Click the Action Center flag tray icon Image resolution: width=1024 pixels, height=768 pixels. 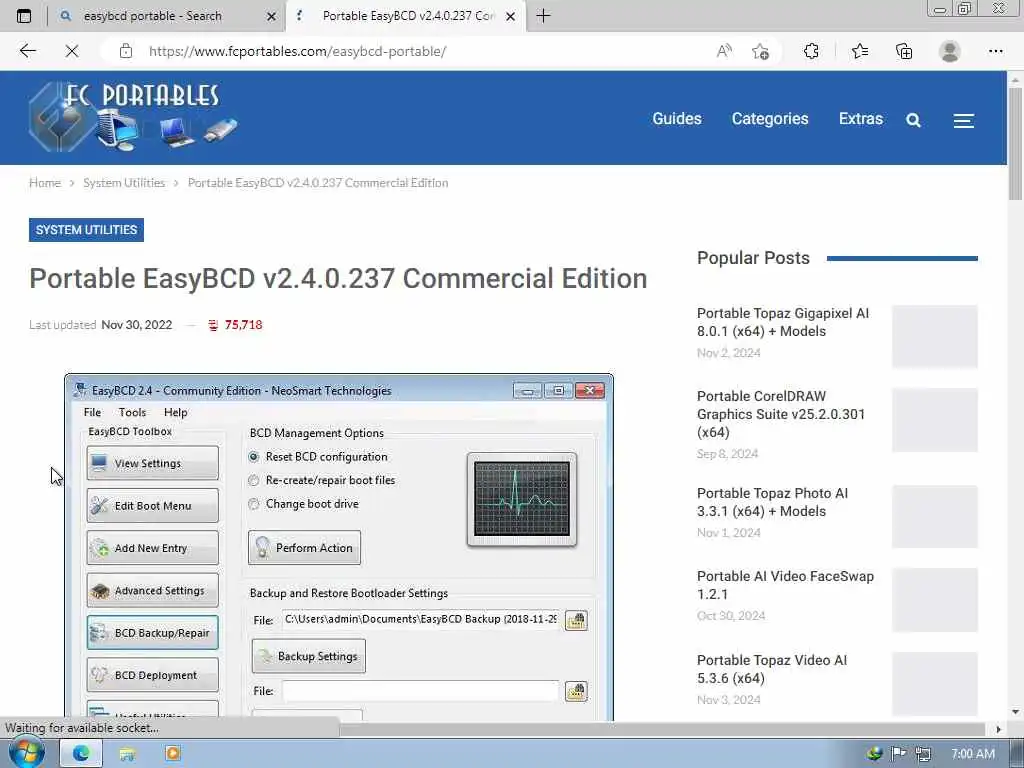[899, 754]
